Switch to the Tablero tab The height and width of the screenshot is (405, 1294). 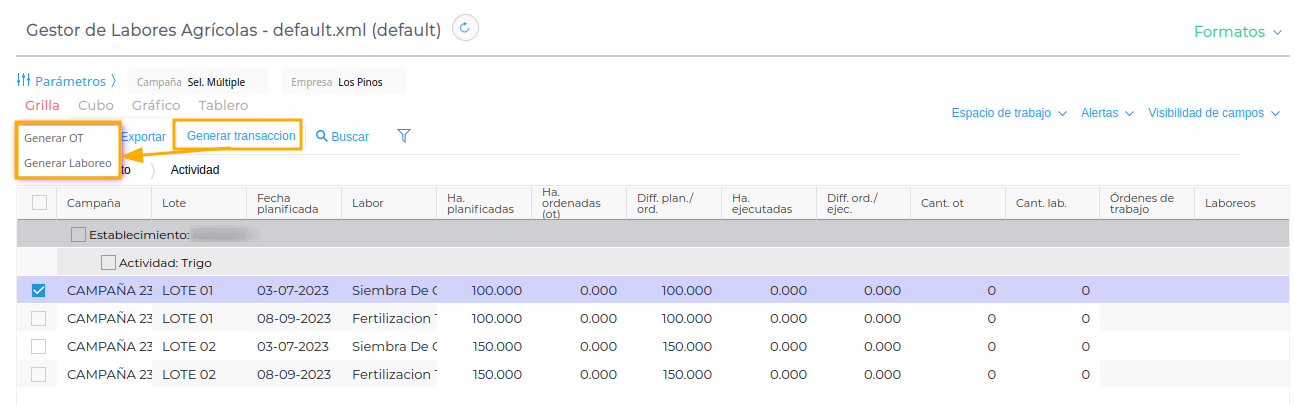tap(223, 105)
